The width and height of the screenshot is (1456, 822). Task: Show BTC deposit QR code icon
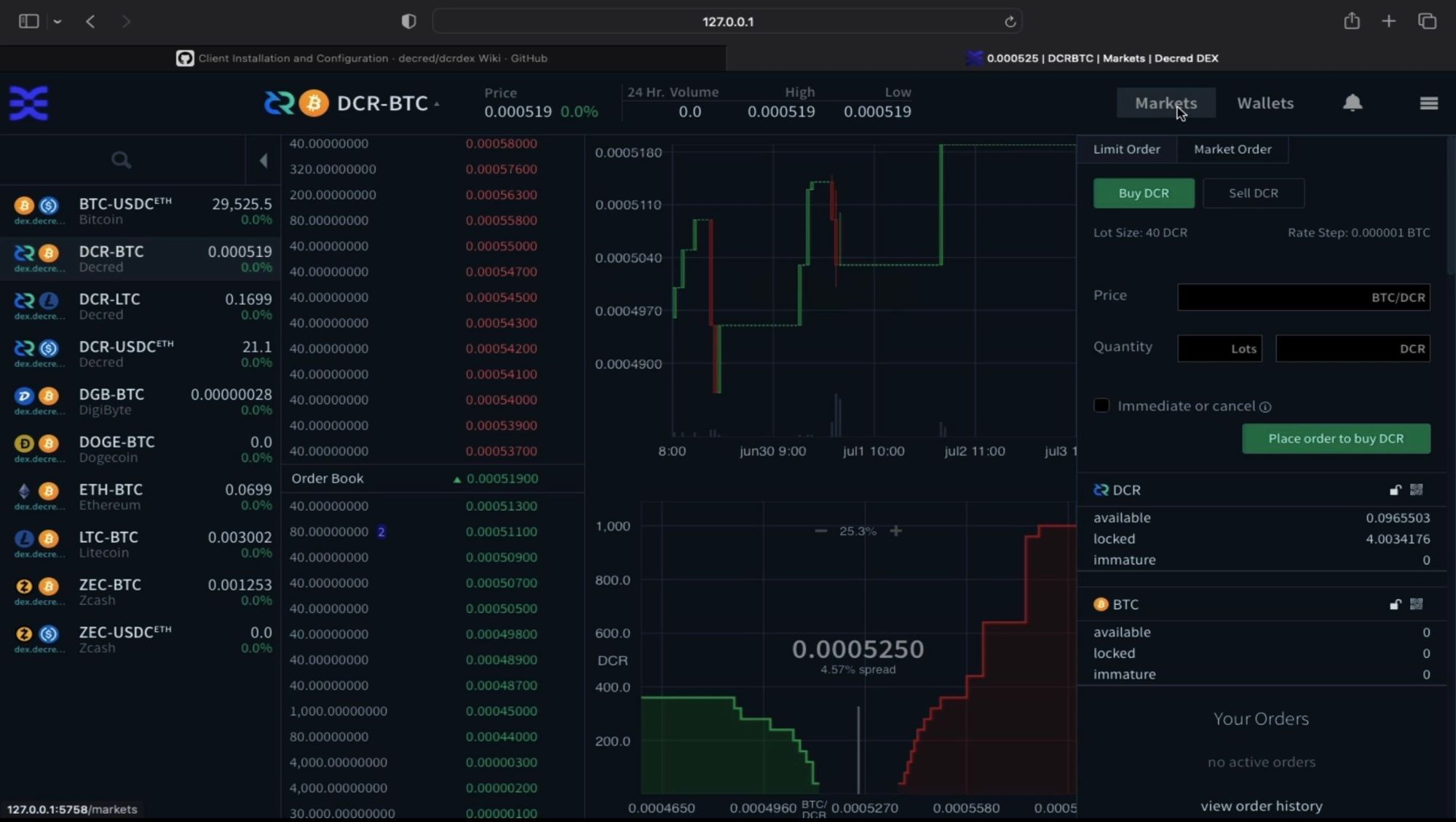pyautogui.click(x=1416, y=604)
